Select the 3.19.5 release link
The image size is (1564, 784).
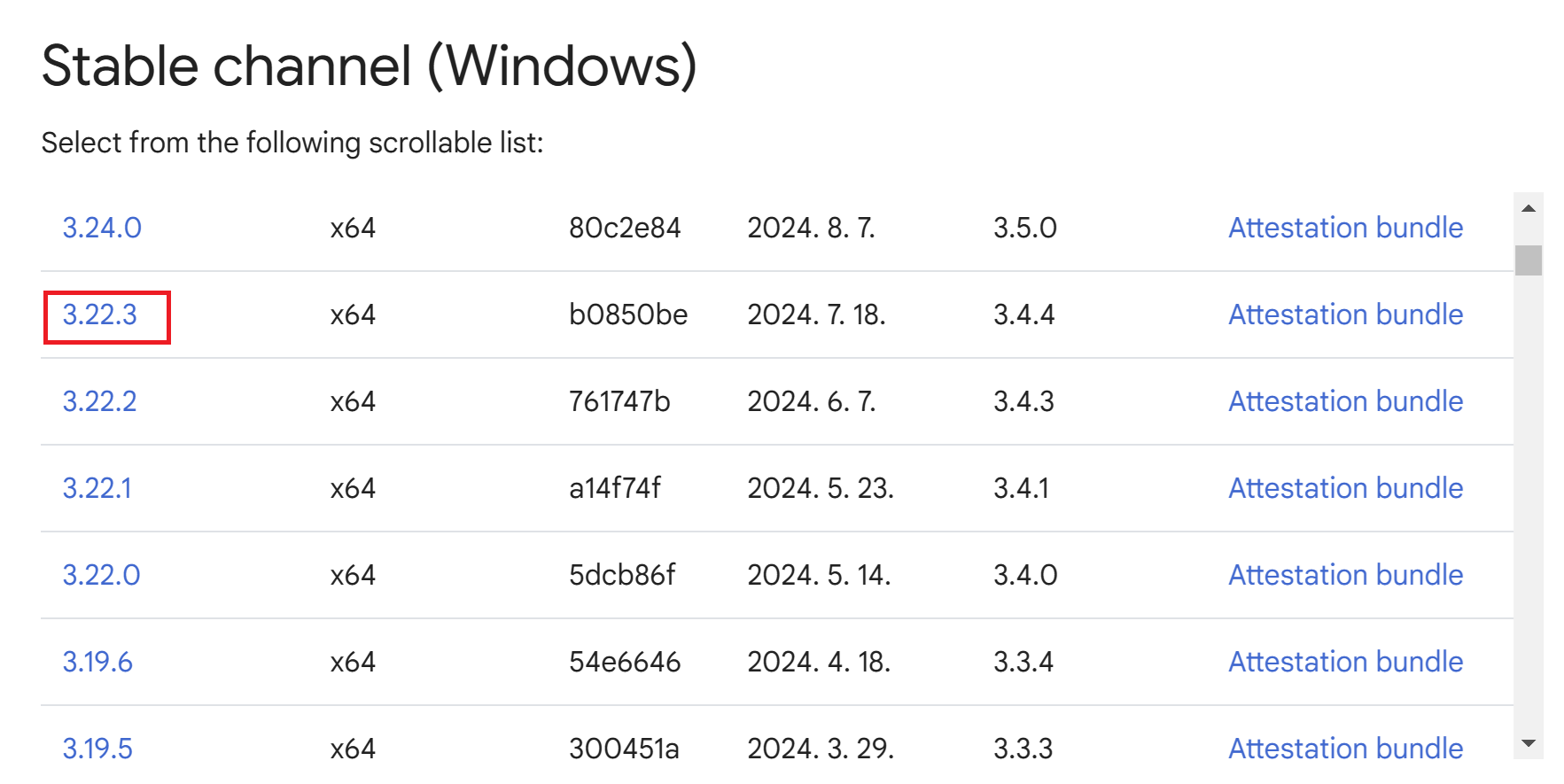pos(97,749)
